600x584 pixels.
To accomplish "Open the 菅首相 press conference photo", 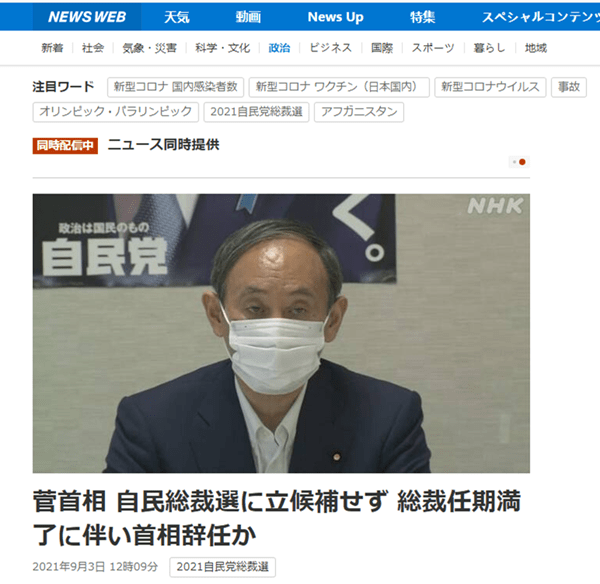I will [281, 333].
